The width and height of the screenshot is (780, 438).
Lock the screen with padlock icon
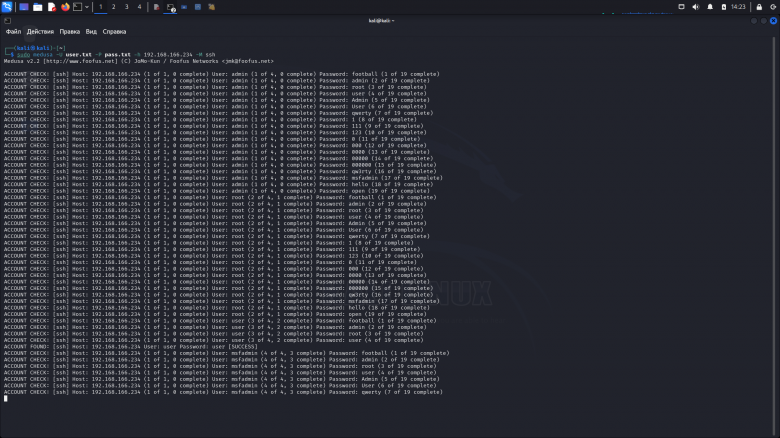[x=759, y=7]
